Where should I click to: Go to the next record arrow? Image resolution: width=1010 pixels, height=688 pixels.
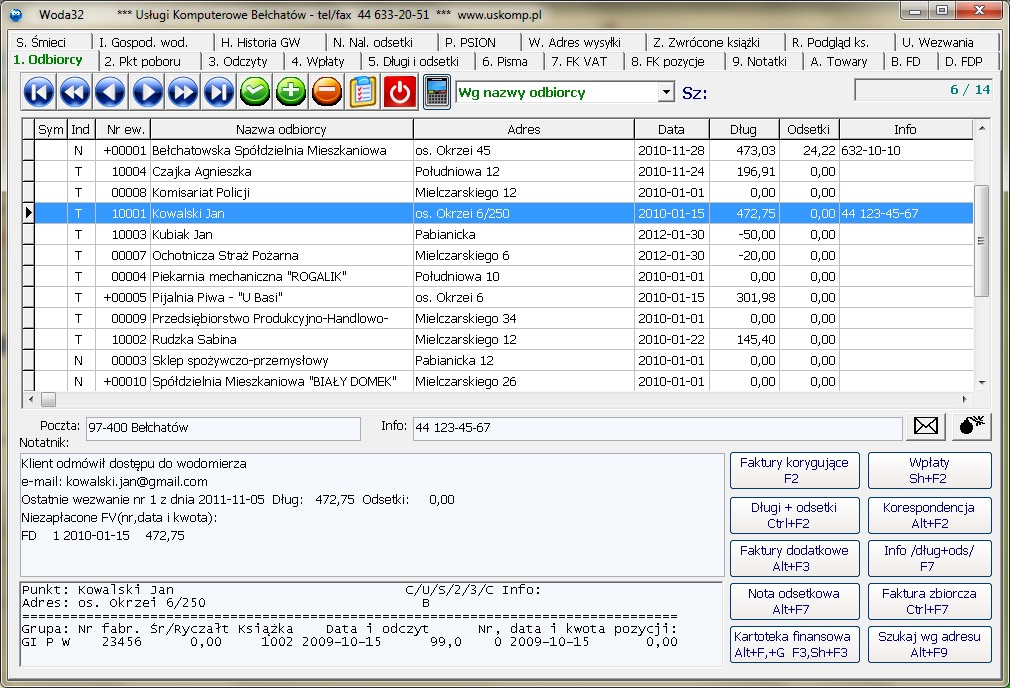coord(147,93)
